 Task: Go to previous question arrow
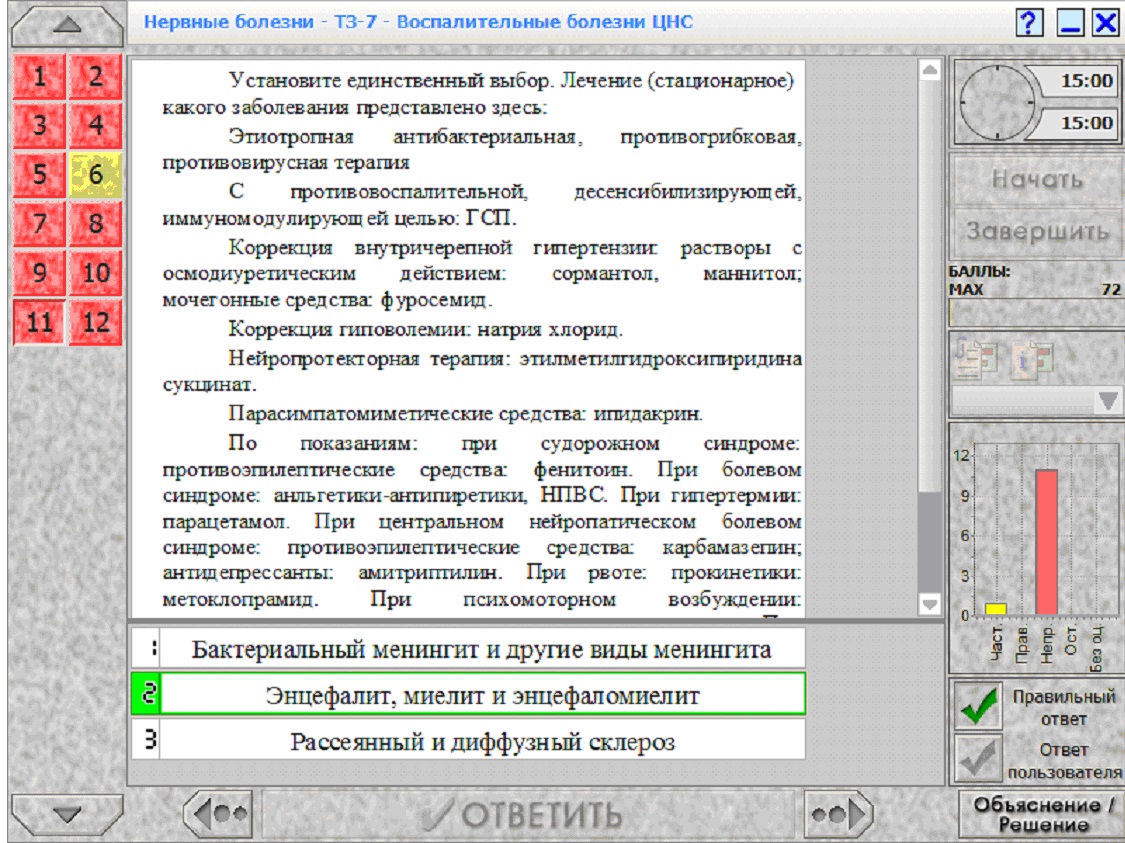tap(219, 814)
